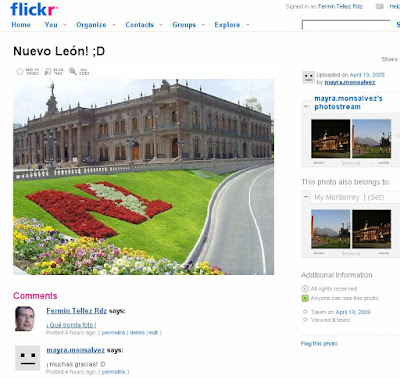
Task: Click My Monterrey set right arrow
Action: point(383,253)
